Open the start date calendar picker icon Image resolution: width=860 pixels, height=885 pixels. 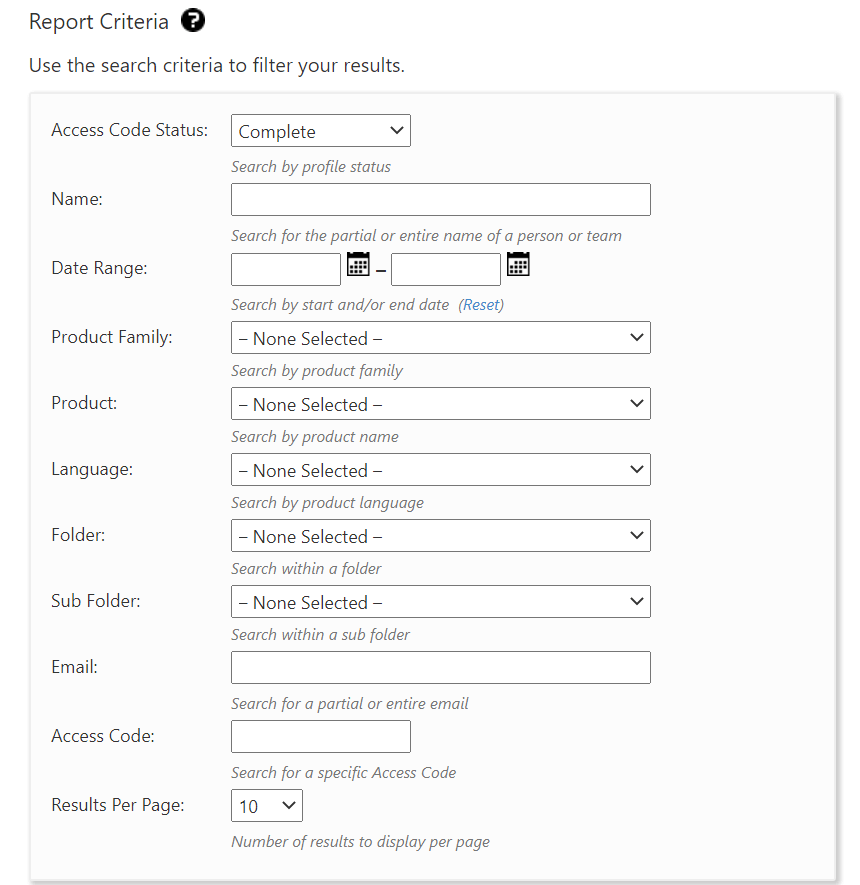358,264
